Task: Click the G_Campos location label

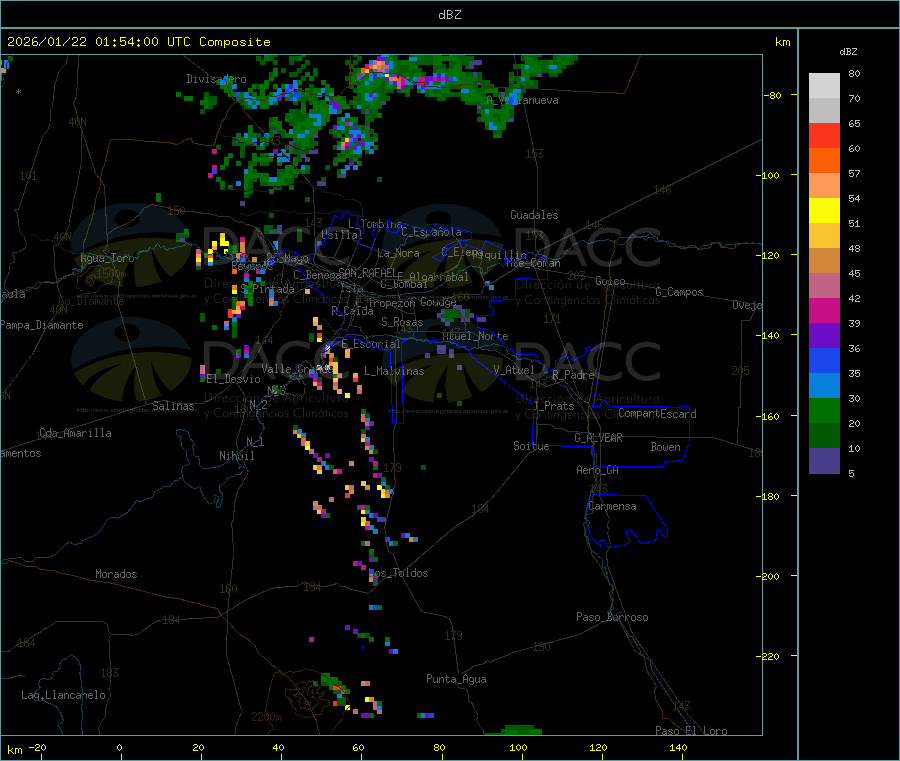Action: [680, 292]
